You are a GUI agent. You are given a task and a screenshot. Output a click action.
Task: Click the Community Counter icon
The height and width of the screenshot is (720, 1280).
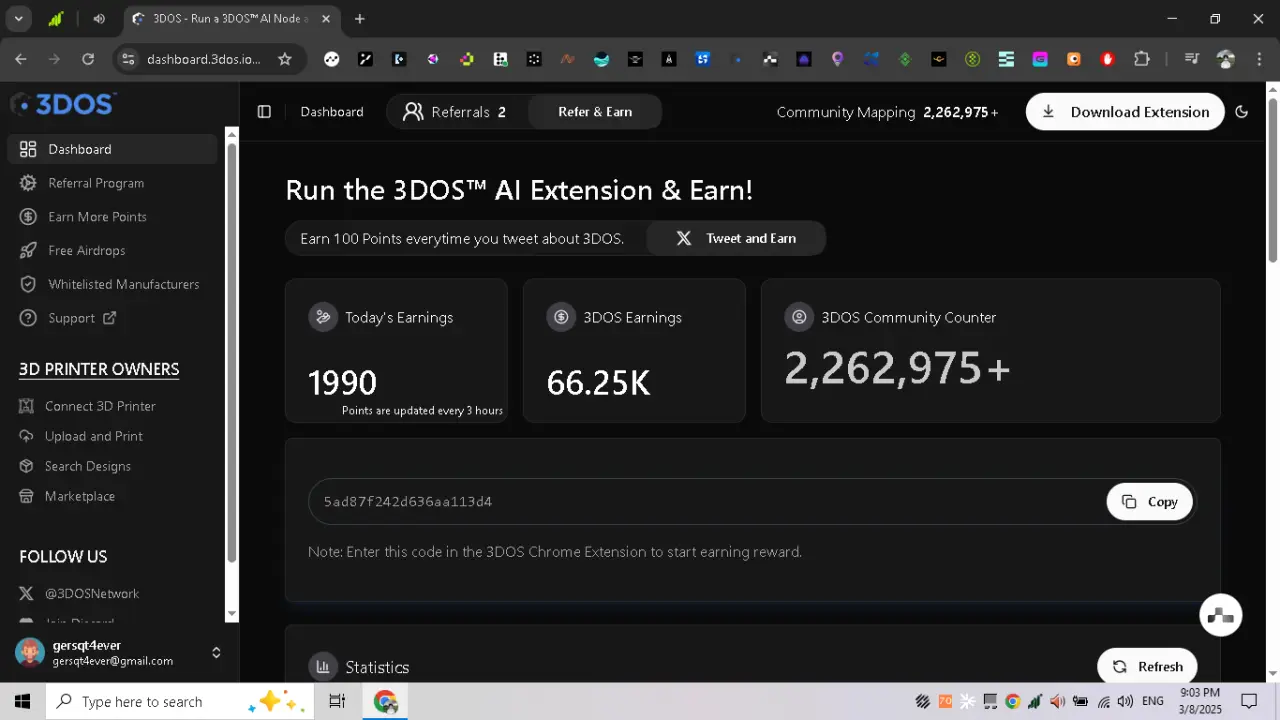pos(799,317)
